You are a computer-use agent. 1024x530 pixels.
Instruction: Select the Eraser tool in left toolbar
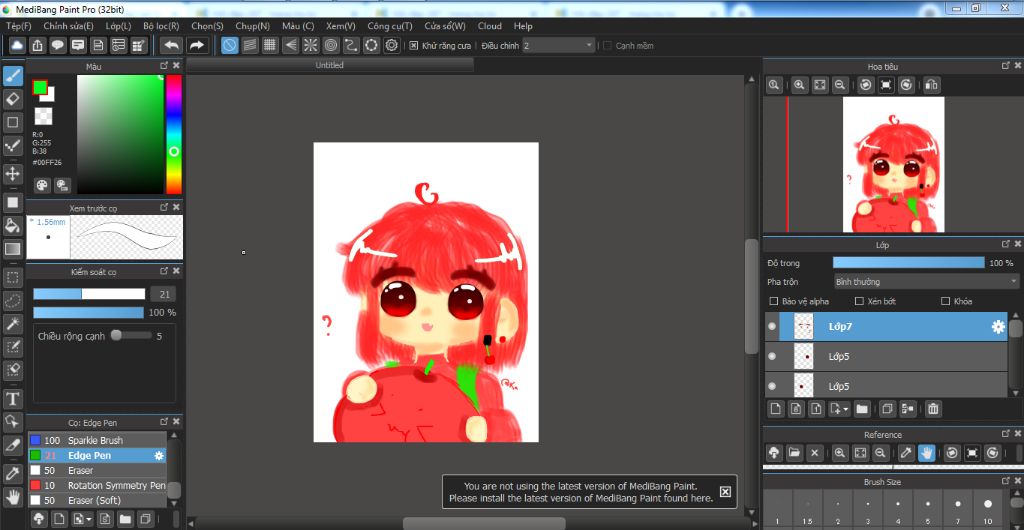click(x=12, y=99)
